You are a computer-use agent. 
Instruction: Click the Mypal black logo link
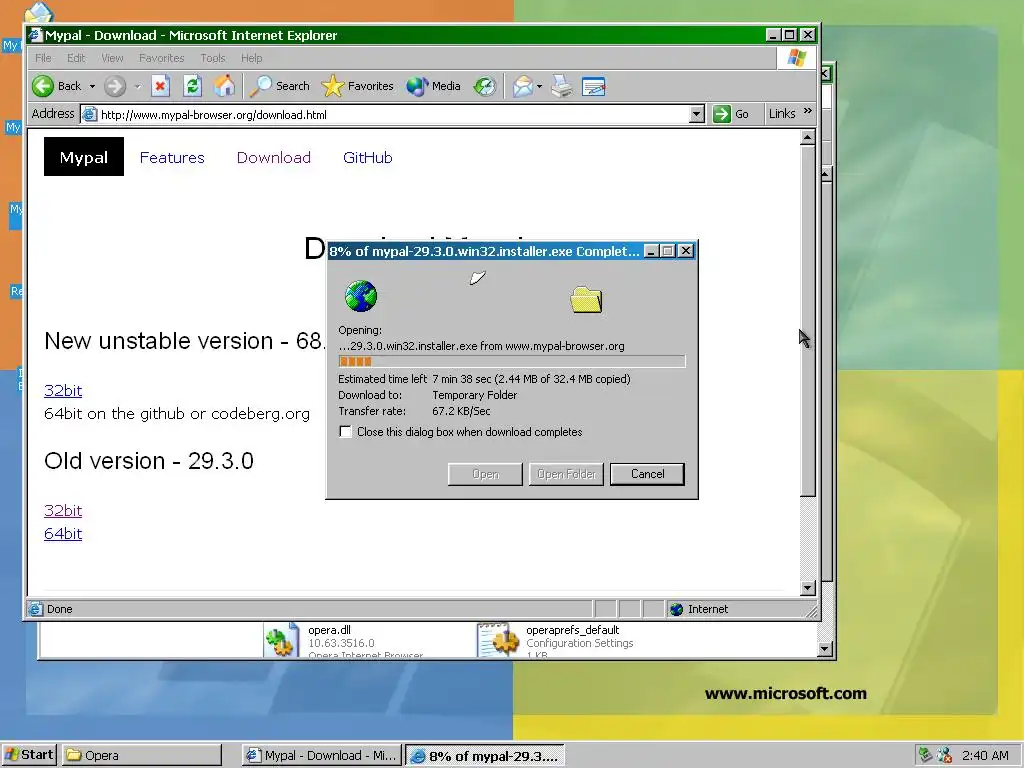click(x=84, y=157)
